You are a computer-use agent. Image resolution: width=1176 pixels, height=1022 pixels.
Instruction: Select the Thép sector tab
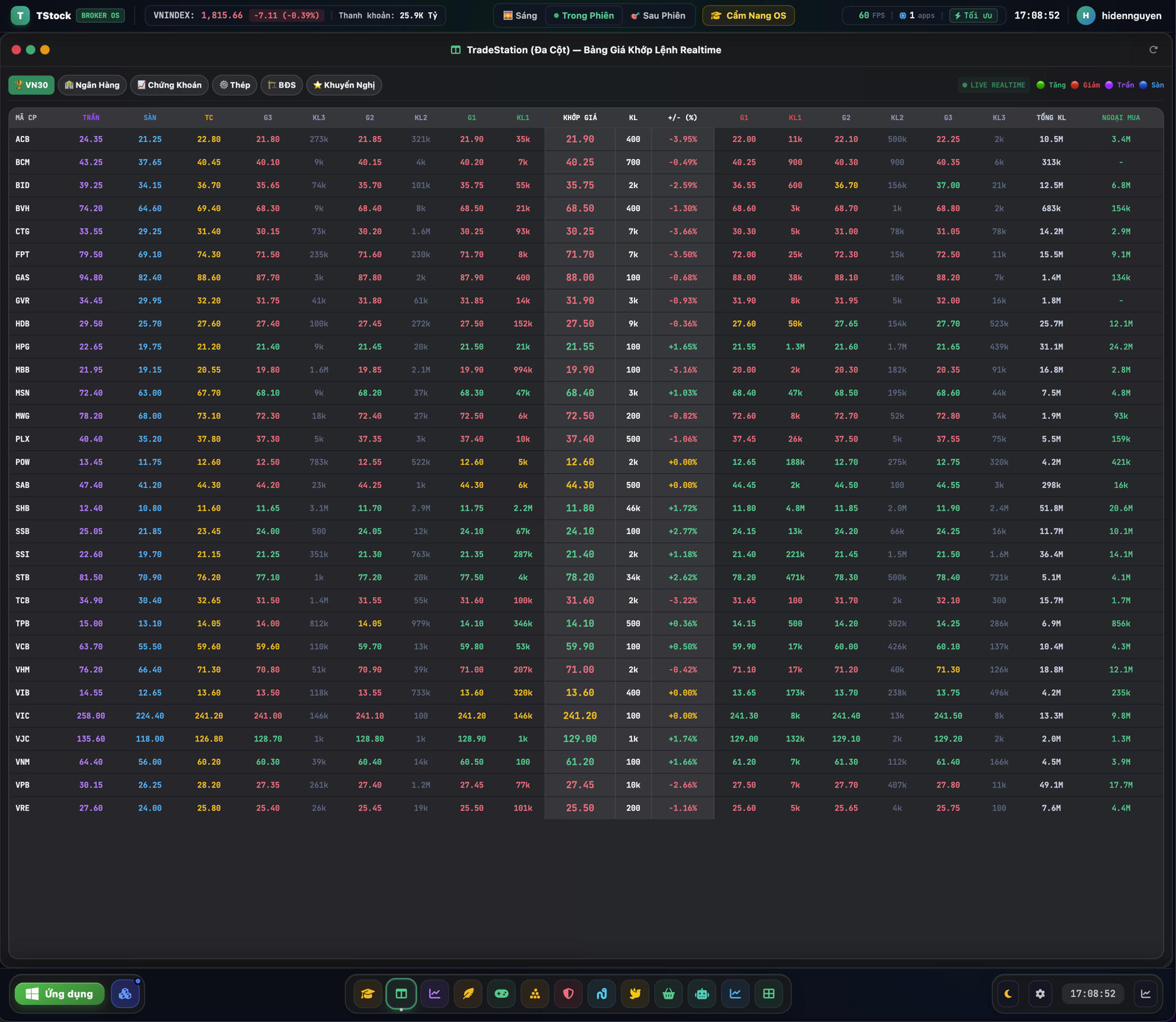[235, 85]
